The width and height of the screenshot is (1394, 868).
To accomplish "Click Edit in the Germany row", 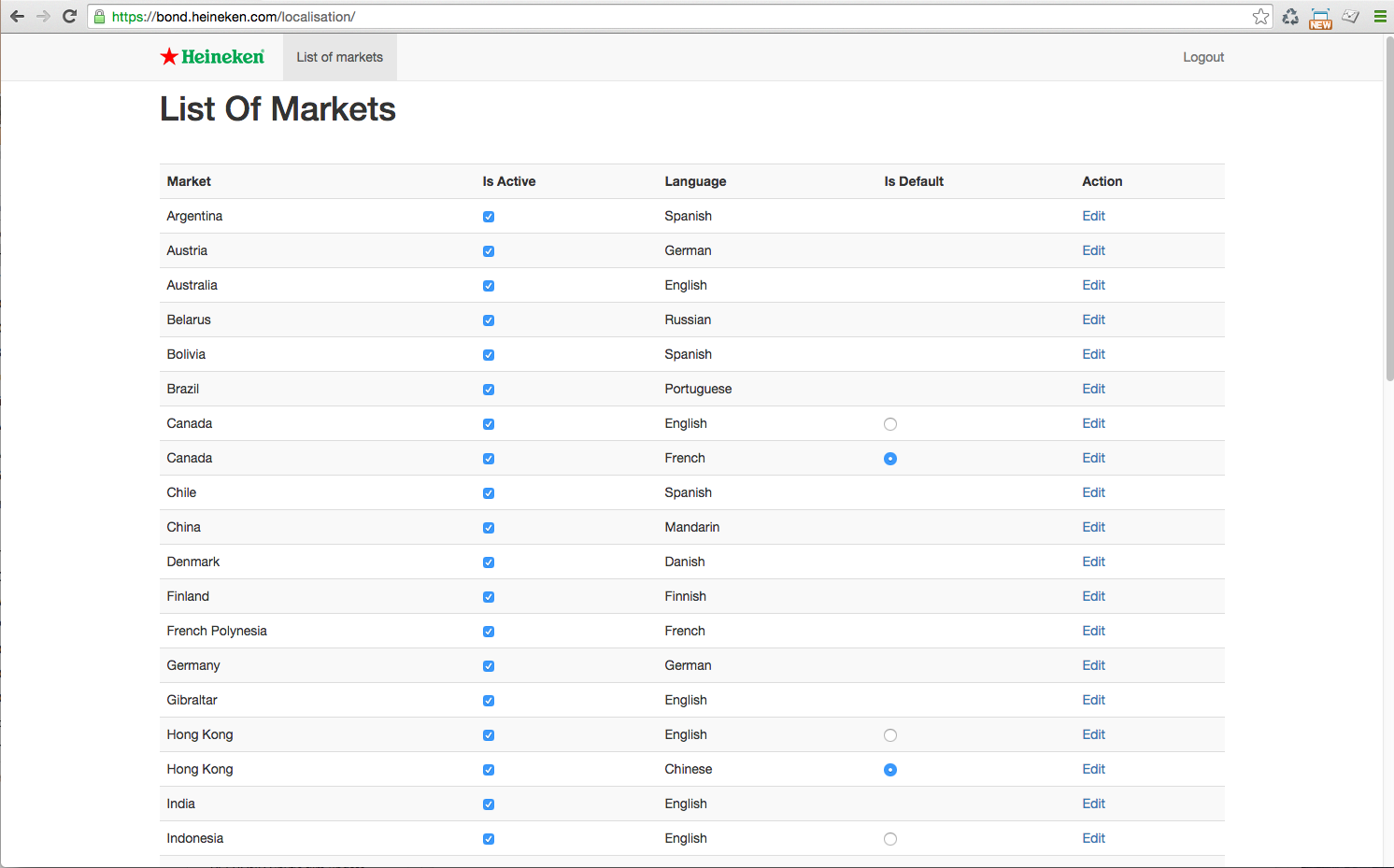I will click(x=1093, y=665).
